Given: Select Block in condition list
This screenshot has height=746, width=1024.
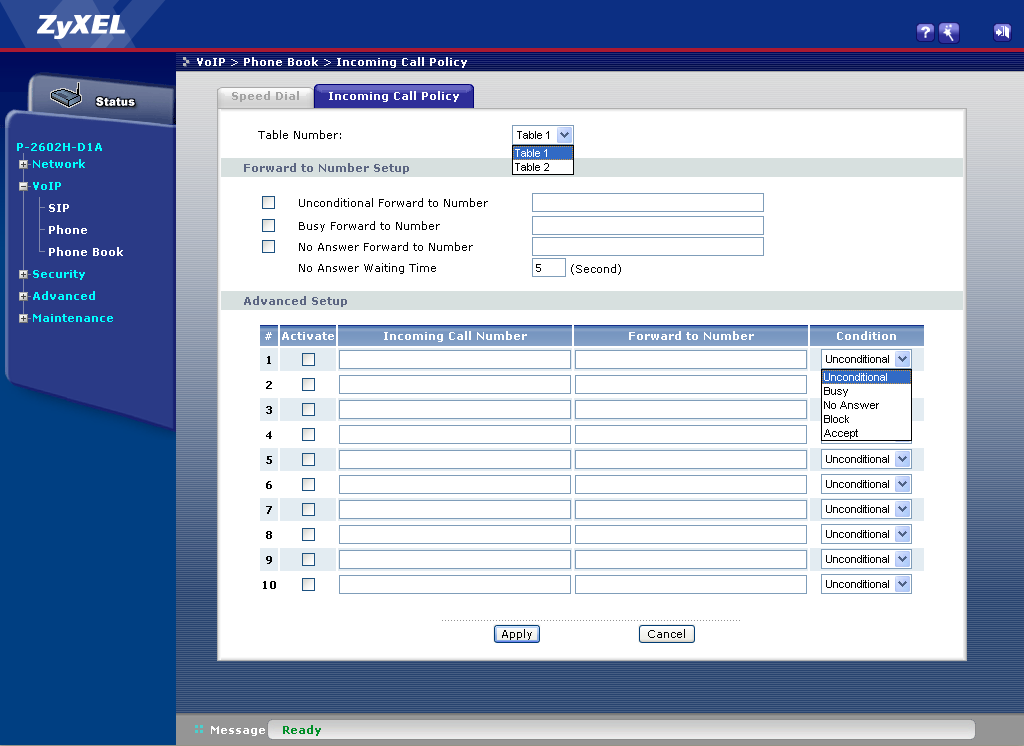Looking at the screenshot, I should [866, 419].
